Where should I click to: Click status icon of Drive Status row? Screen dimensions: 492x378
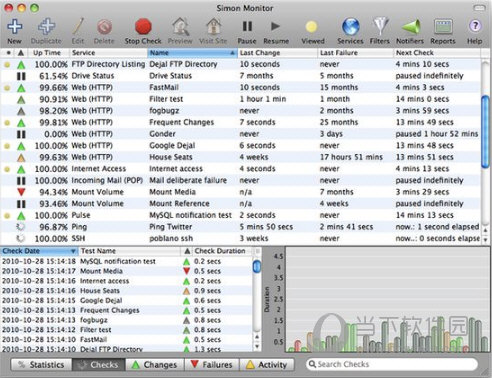(x=21, y=76)
